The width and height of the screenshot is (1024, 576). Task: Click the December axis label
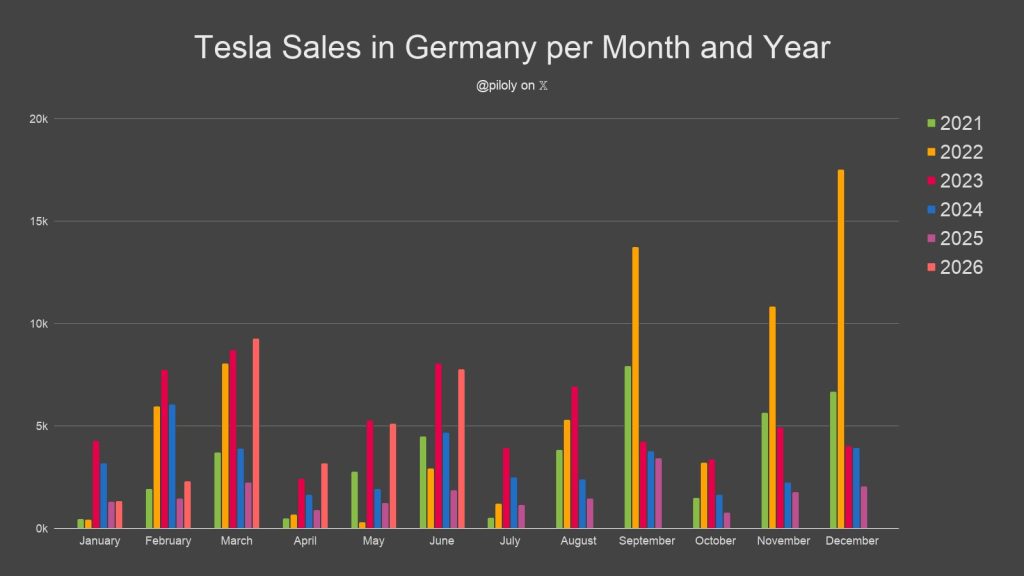(852, 541)
